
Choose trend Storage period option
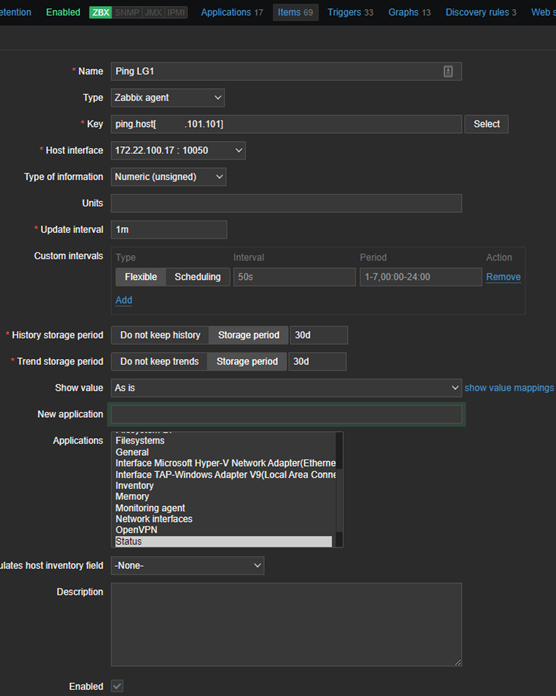(x=247, y=361)
